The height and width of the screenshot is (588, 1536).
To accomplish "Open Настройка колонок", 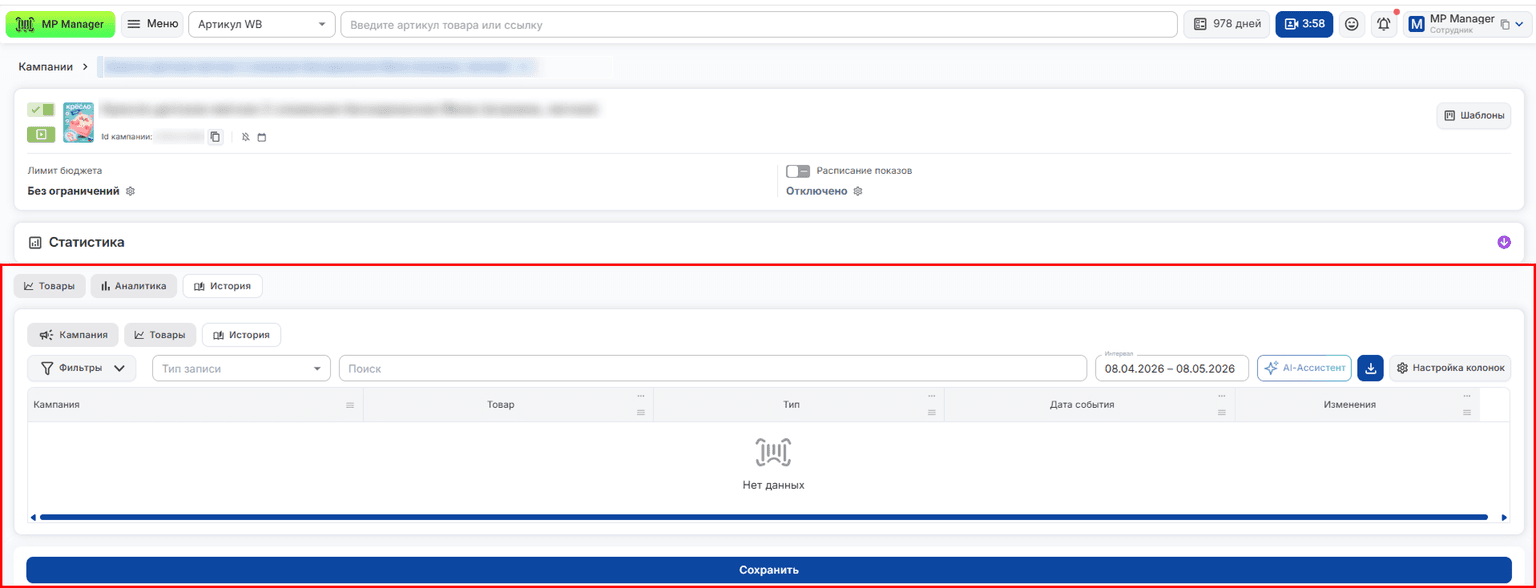I will tap(1450, 368).
